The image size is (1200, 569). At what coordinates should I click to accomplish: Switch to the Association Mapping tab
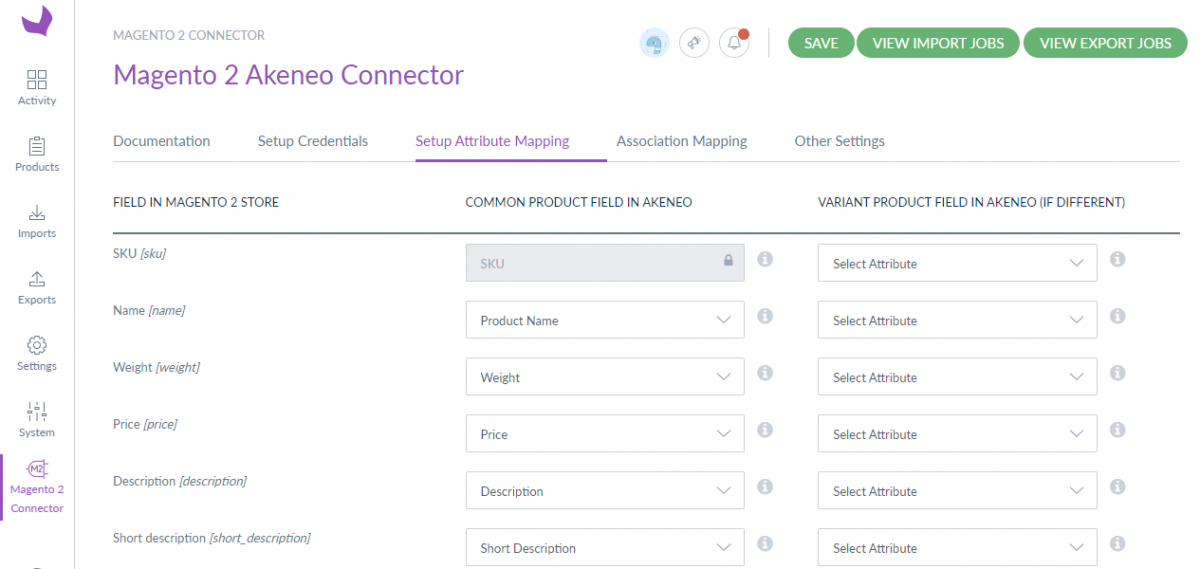(682, 141)
